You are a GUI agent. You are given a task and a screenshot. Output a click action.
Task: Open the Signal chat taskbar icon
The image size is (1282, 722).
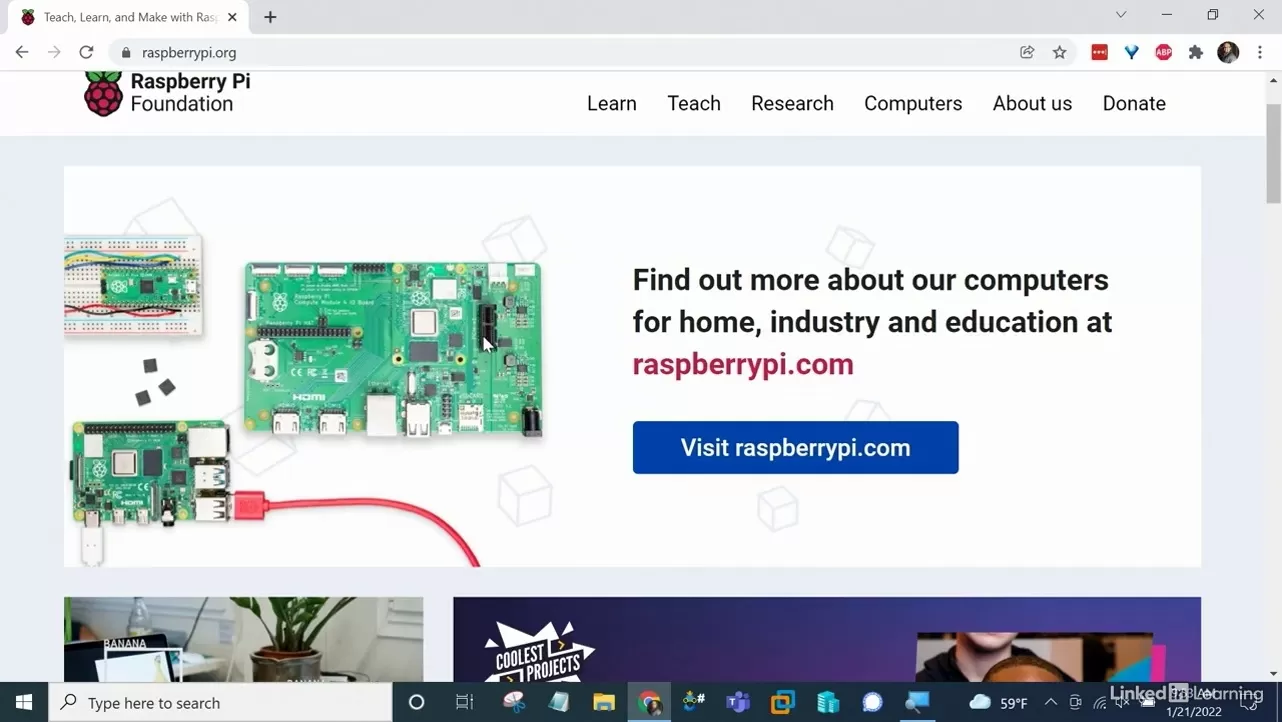(x=872, y=702)
